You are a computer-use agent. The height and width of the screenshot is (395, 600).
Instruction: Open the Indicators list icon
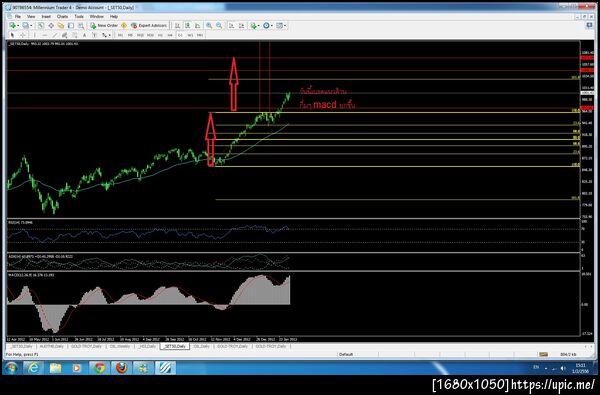tap(253, 26)
